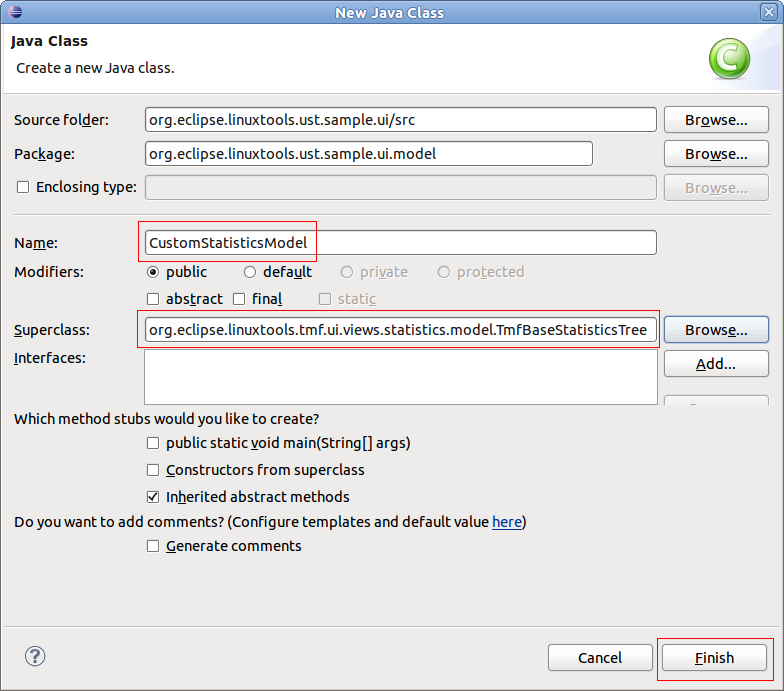Toggle the Enclosing type checkbox

(x=23, y=187)
